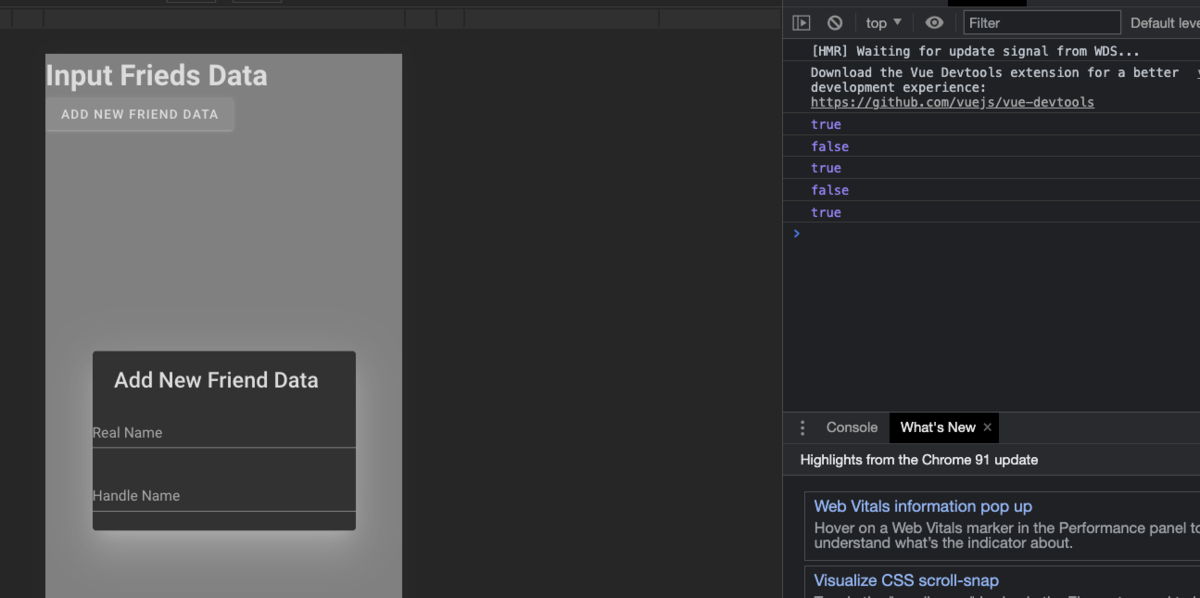Click Highlights from the Chrome 91 update text
1200x598 pixels.
[919, 460]
